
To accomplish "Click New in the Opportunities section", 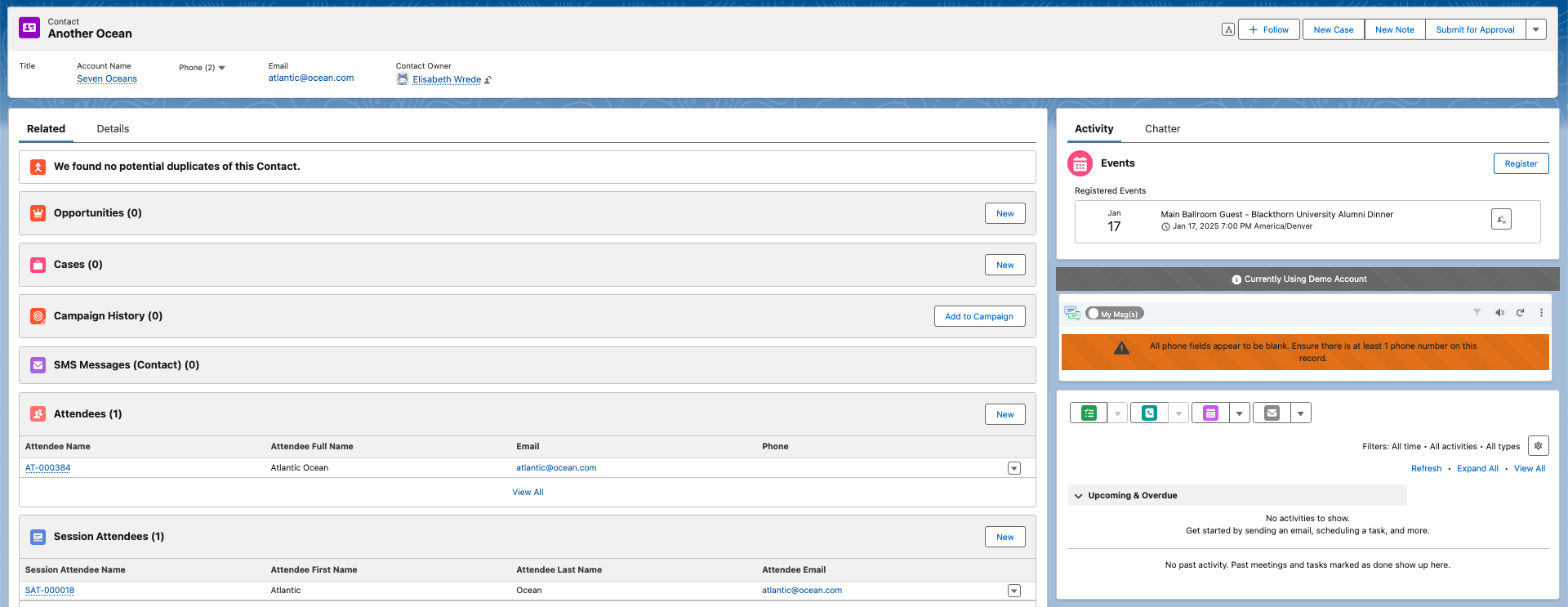I will point(1004,213).
